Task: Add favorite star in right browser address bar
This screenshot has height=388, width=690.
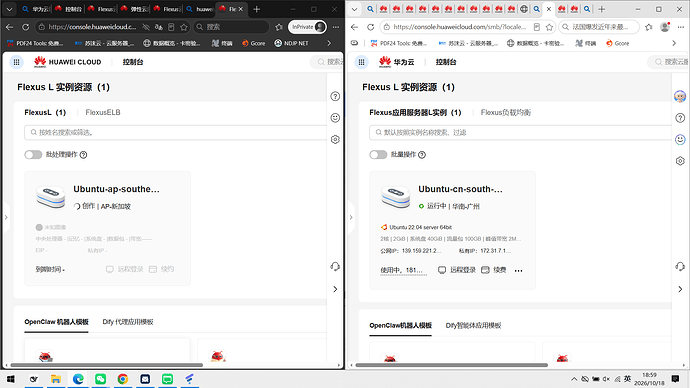Action: 549,27
